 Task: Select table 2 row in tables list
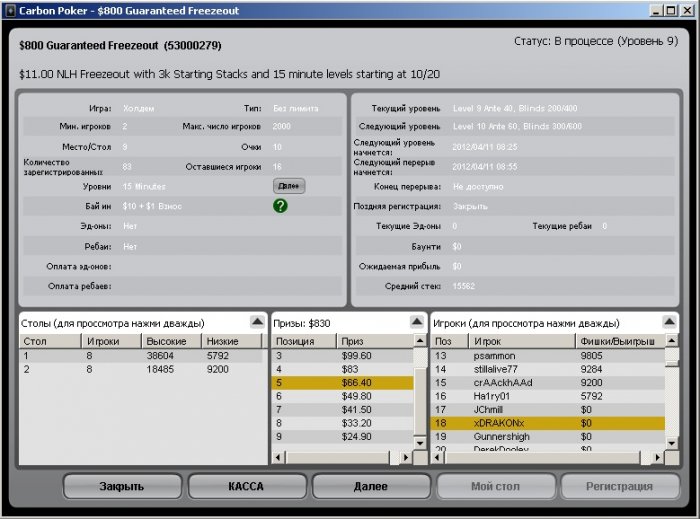pos(141,369)
